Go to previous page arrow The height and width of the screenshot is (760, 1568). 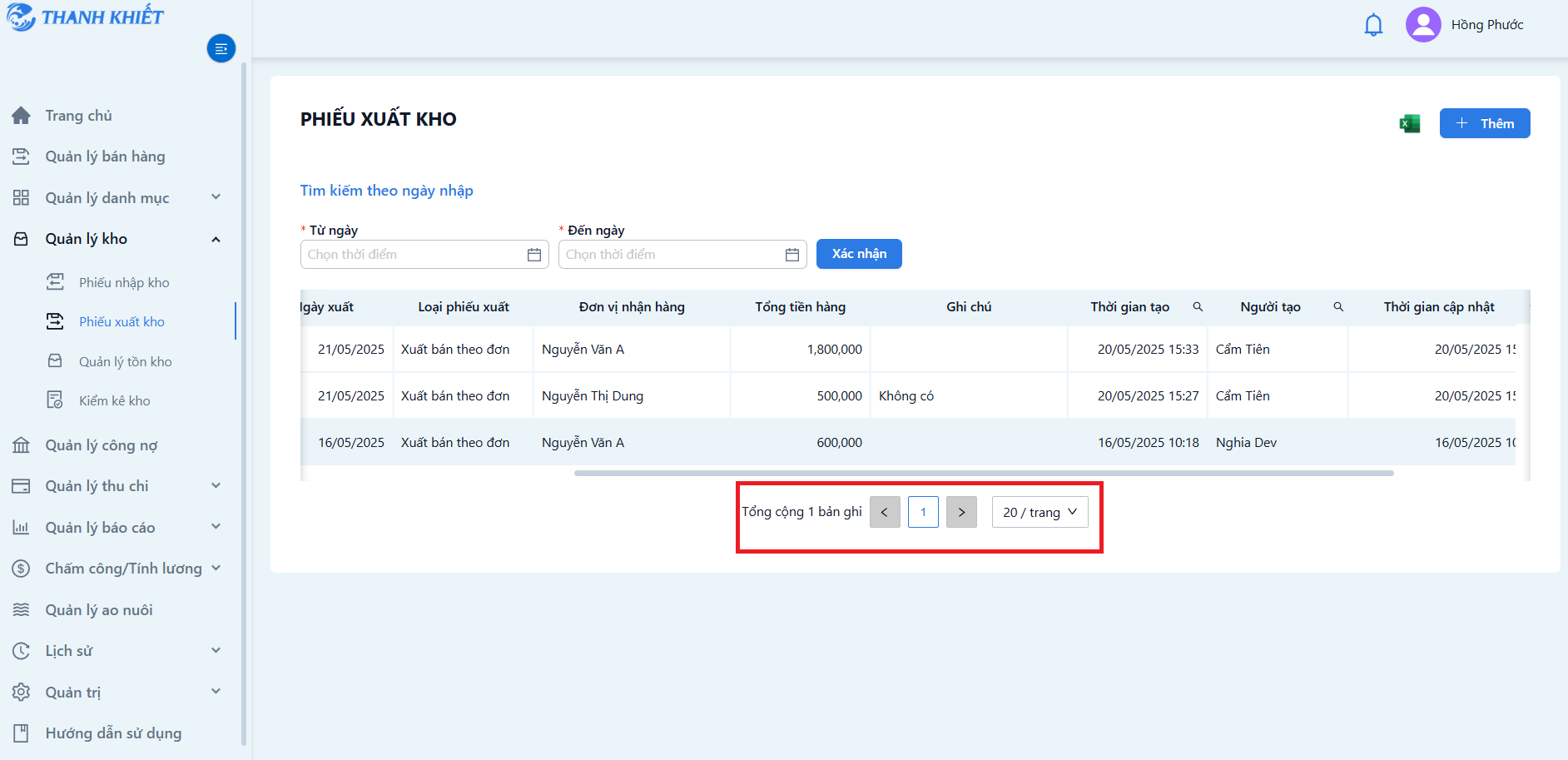(x=885, y=512)
